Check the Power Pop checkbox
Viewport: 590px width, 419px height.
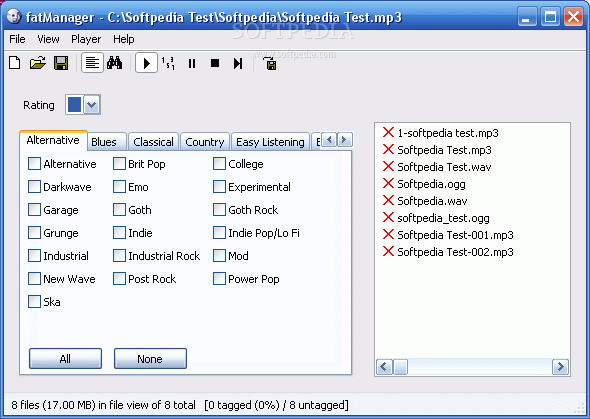coord(219,279)
